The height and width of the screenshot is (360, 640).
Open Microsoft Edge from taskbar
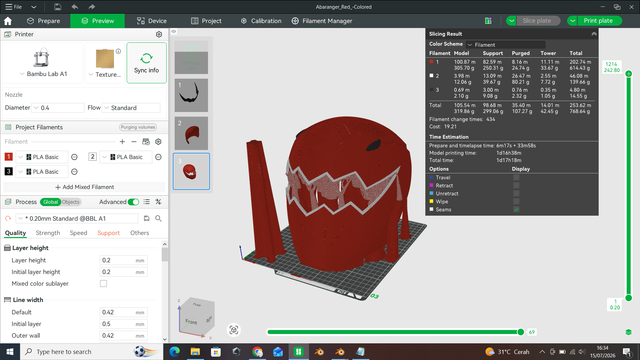click(174, 352)
